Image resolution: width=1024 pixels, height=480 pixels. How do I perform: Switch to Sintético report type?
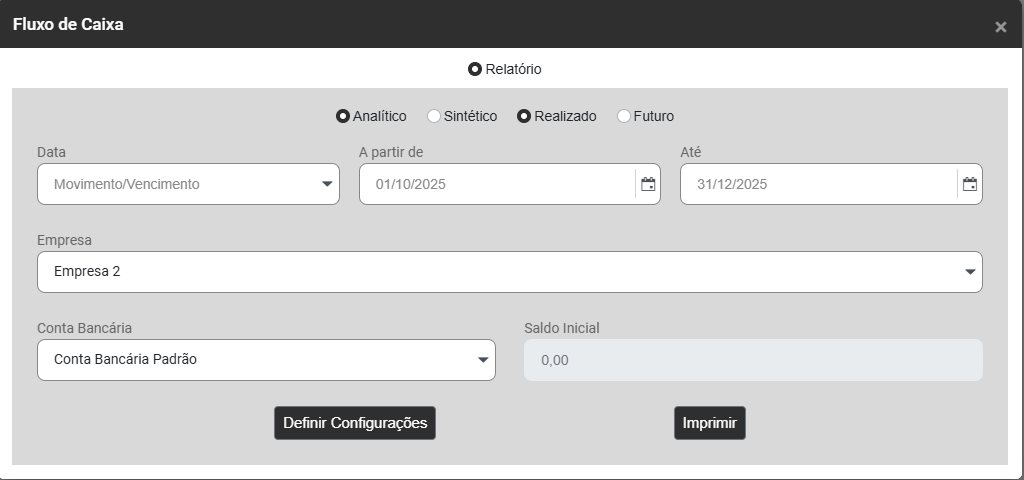point(434,116)
